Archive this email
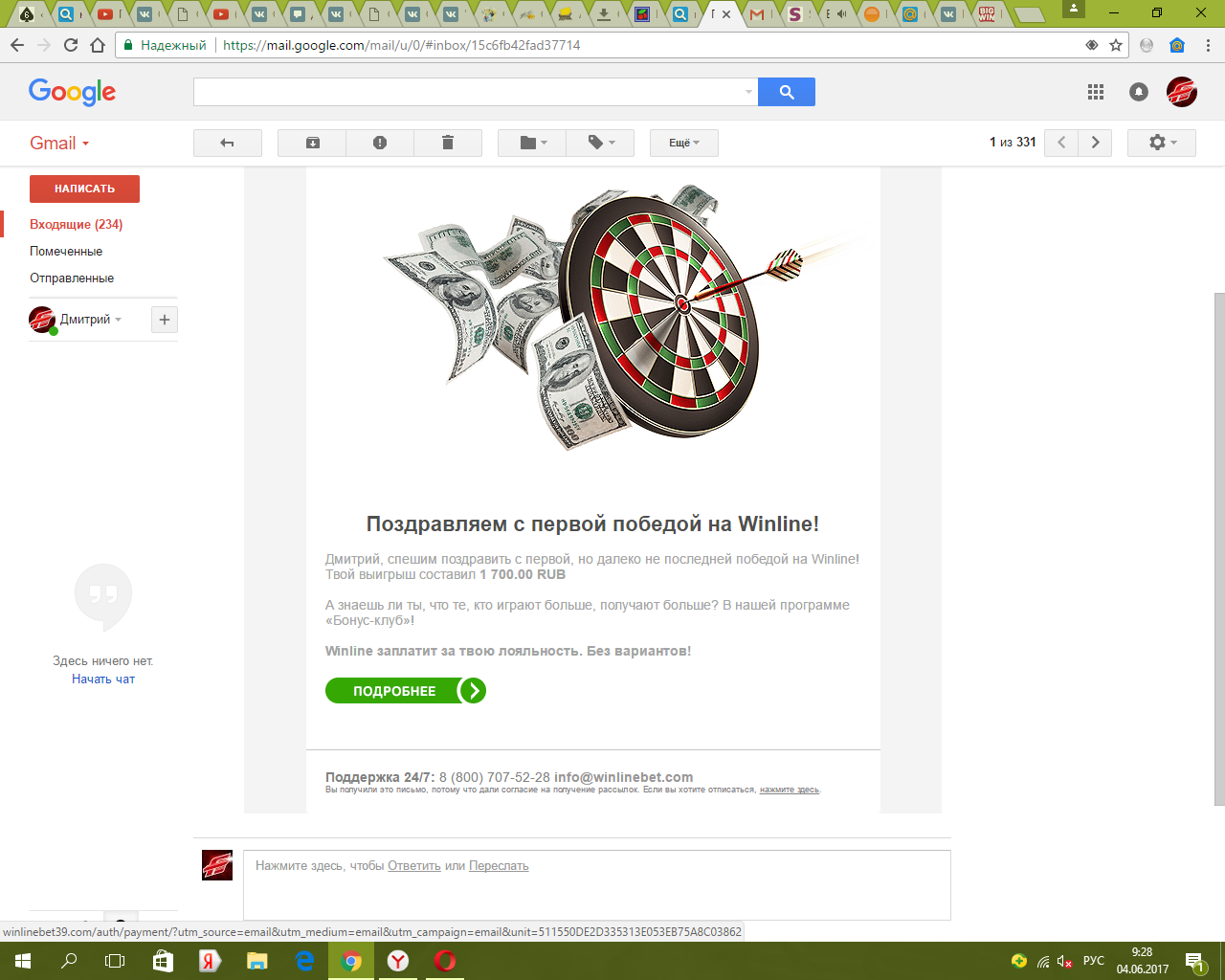 tap(312, 143)
